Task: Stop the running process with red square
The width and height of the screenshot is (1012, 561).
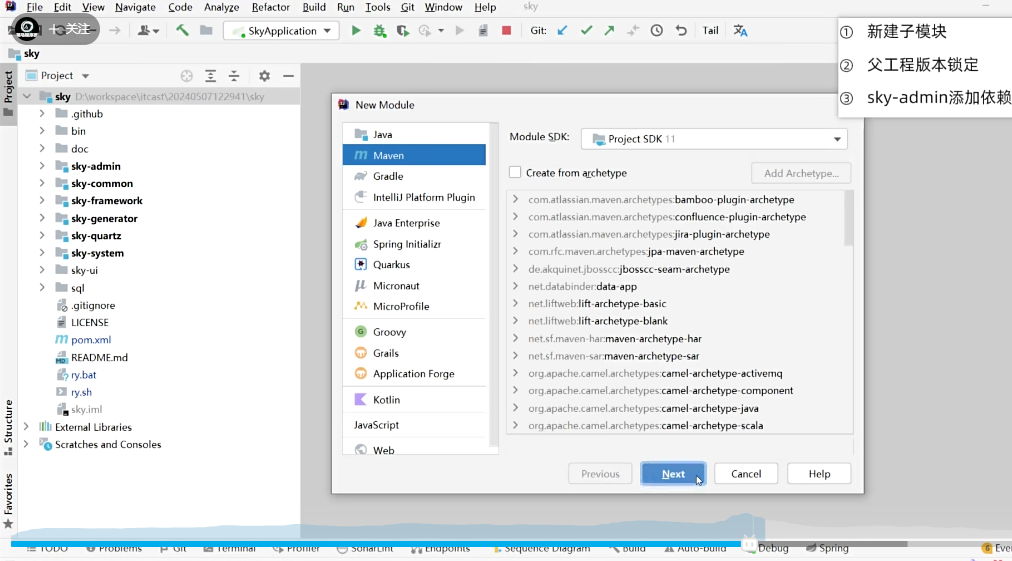Action: coord(507,30)
